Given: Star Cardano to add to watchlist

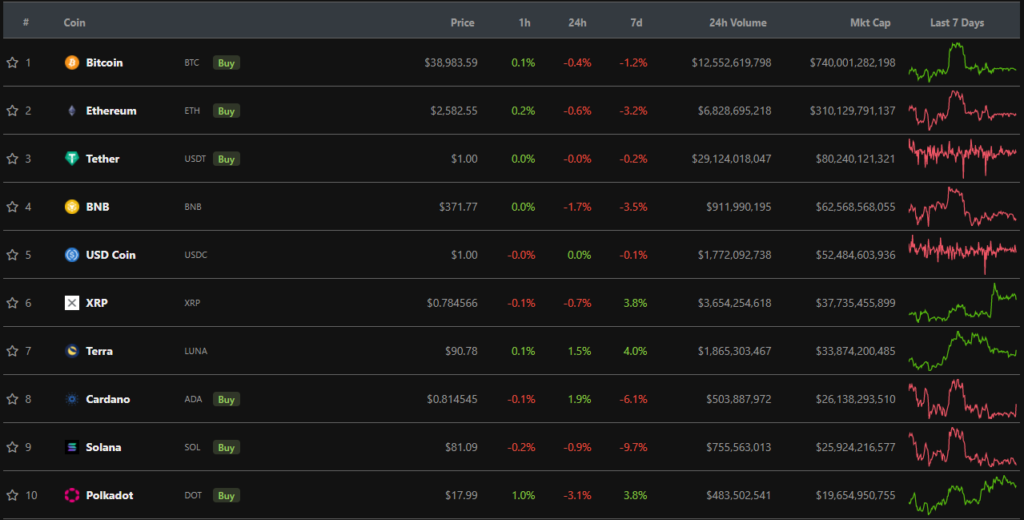Looking at the screenshot, I should pos(12,399).
